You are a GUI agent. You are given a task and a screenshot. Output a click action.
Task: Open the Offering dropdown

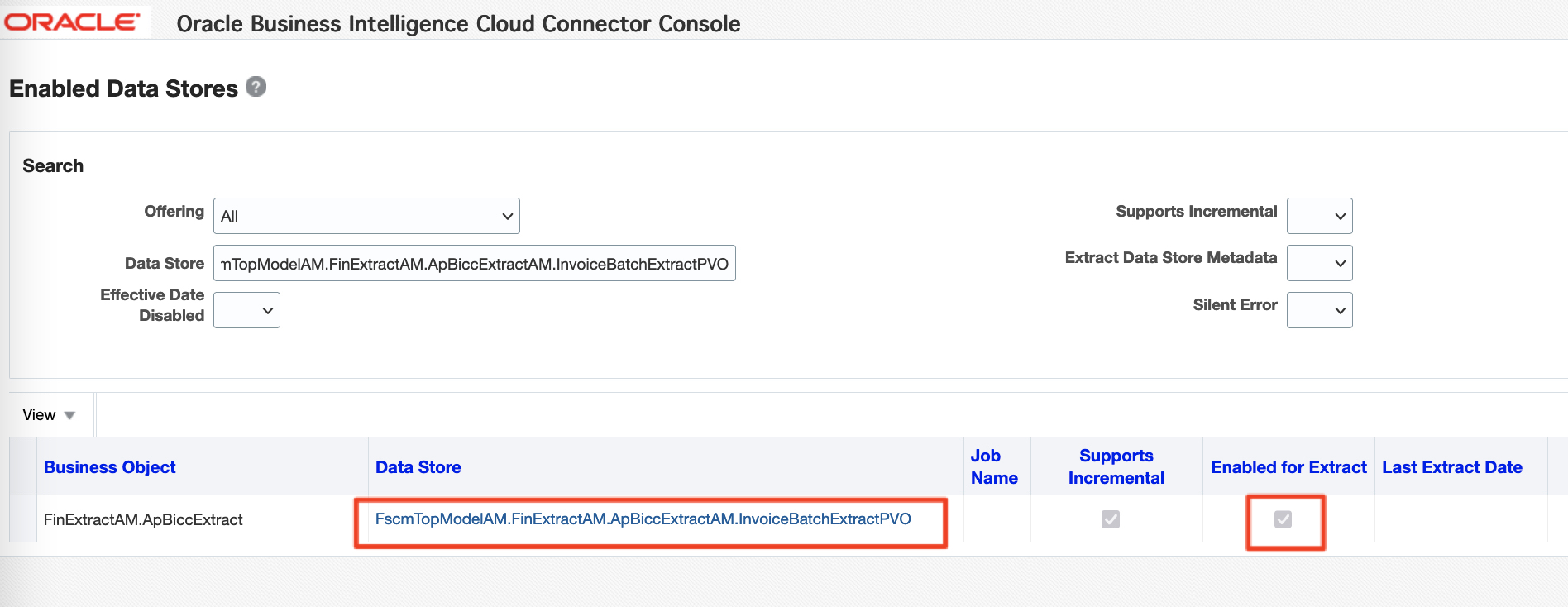pos(366,216)
